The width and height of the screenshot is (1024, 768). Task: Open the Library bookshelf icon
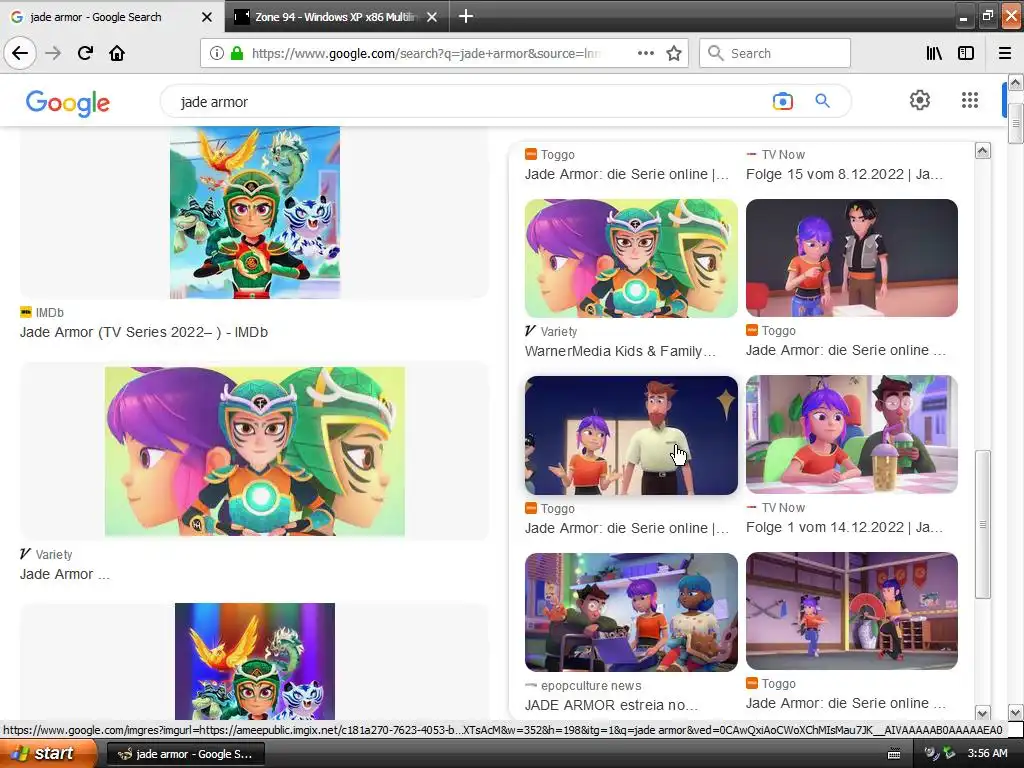[x=934, y=53]
